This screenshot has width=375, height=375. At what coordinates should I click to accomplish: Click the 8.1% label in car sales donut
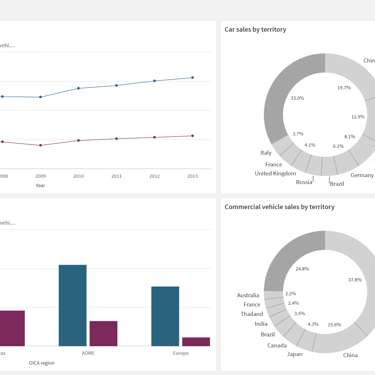349,137
